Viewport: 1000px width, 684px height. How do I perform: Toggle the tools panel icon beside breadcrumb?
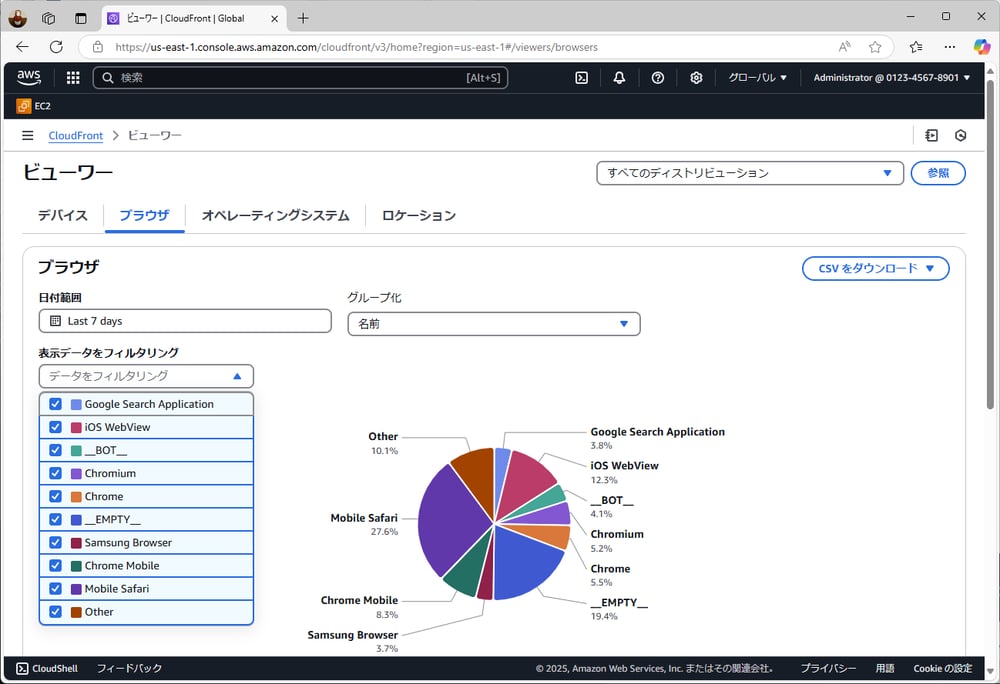(932, 135)
